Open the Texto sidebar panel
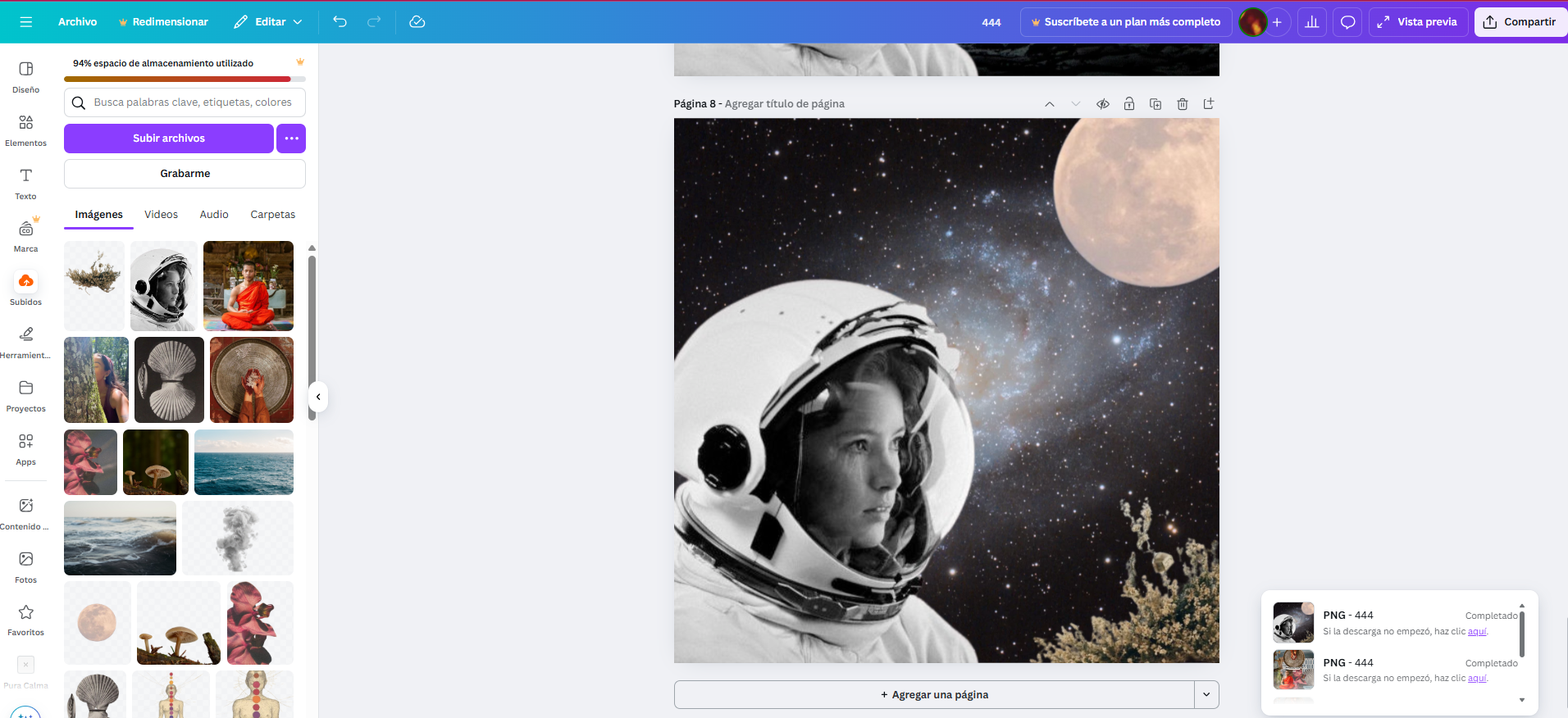The image size is (1568, 718). click(x=26, y=184)
